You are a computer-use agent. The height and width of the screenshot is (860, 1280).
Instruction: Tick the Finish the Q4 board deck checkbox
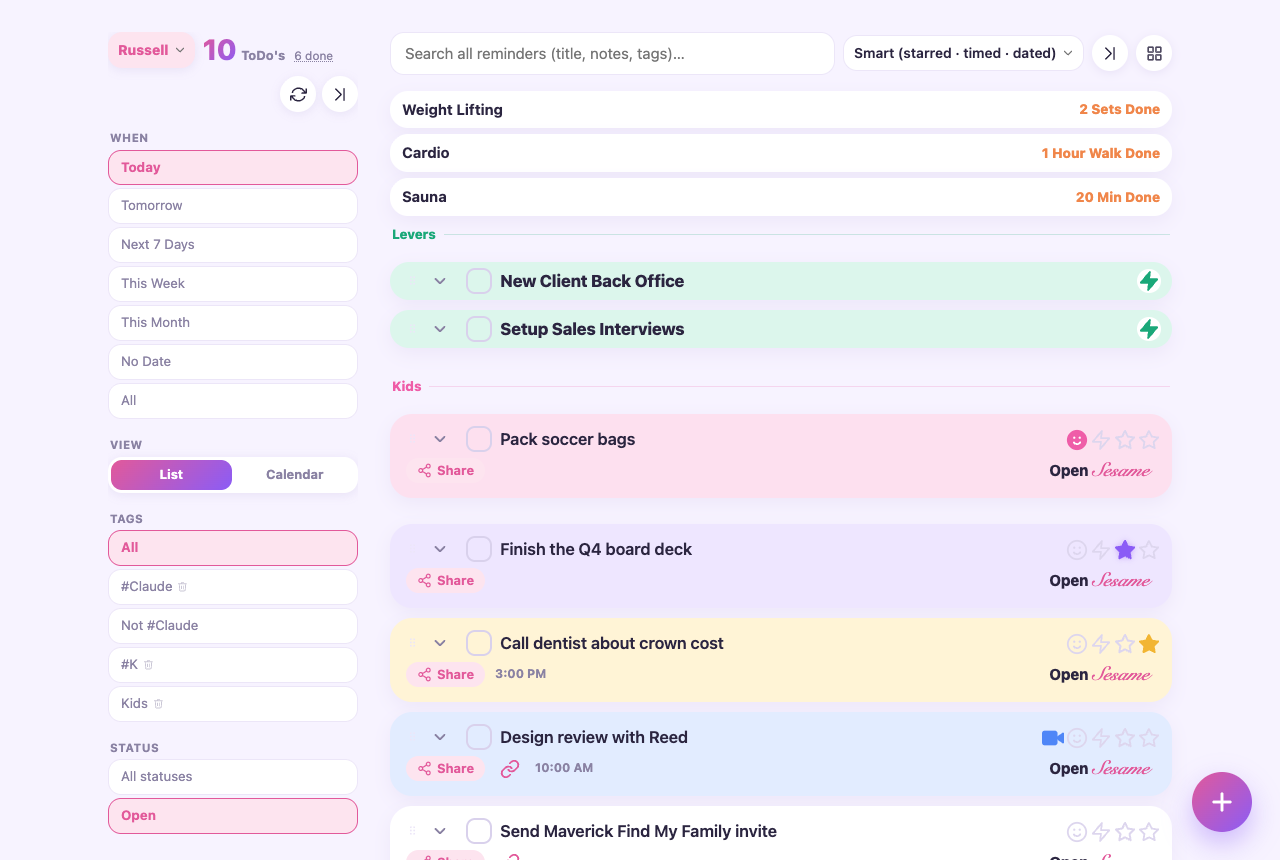[479, 549]
